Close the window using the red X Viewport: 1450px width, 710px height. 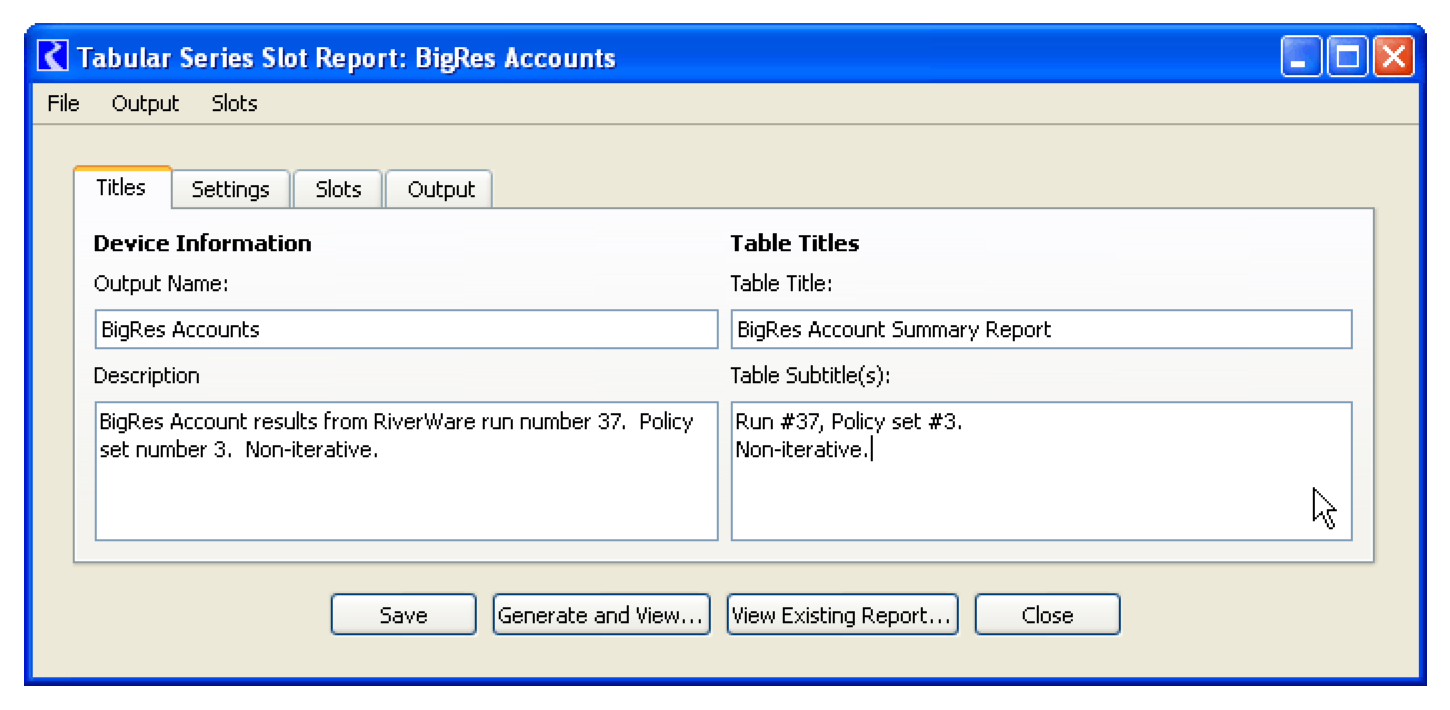tap(1393, 57)
